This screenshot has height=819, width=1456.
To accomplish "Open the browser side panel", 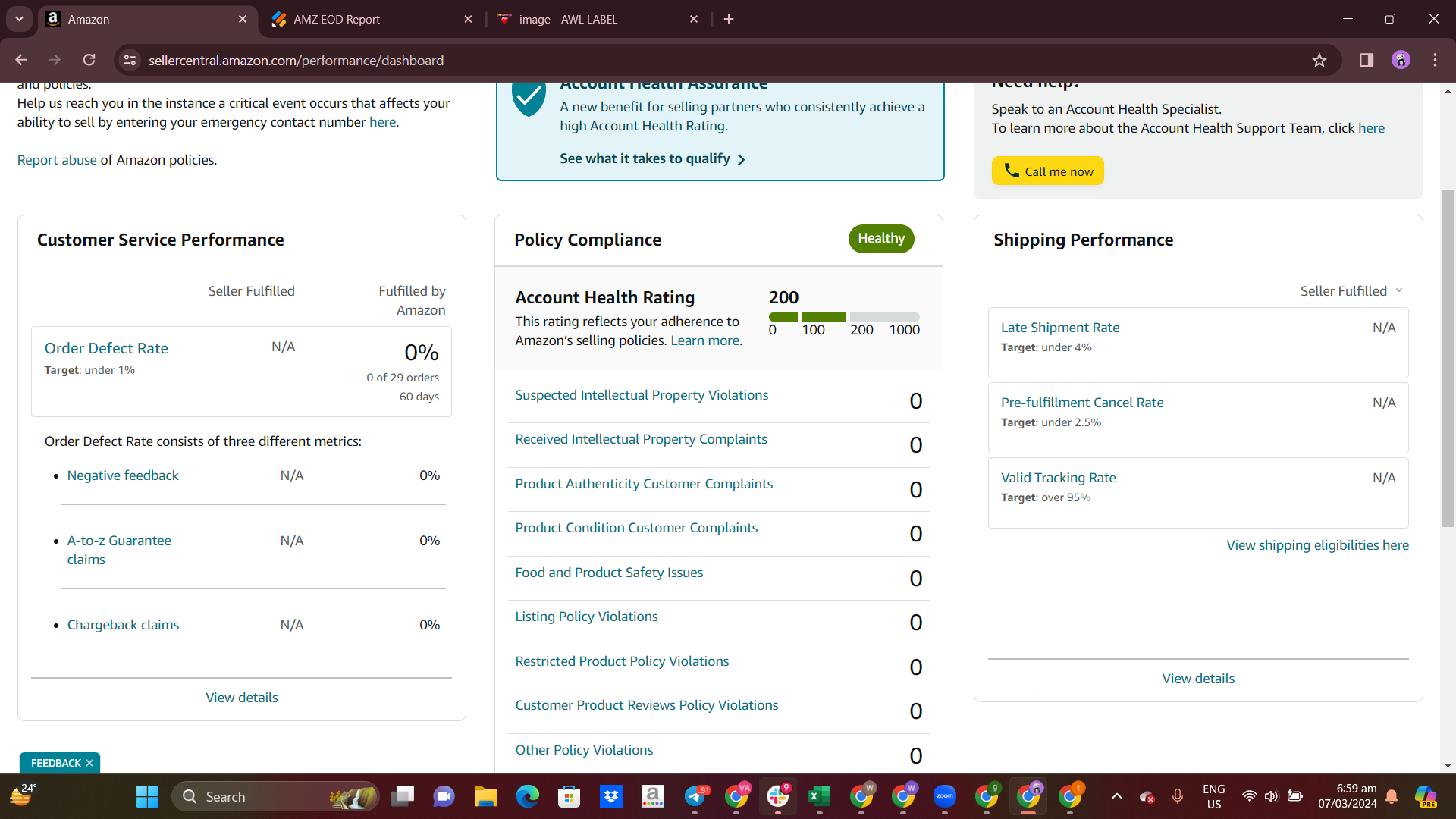I will pyautogui.click(x=1367, y=60).
